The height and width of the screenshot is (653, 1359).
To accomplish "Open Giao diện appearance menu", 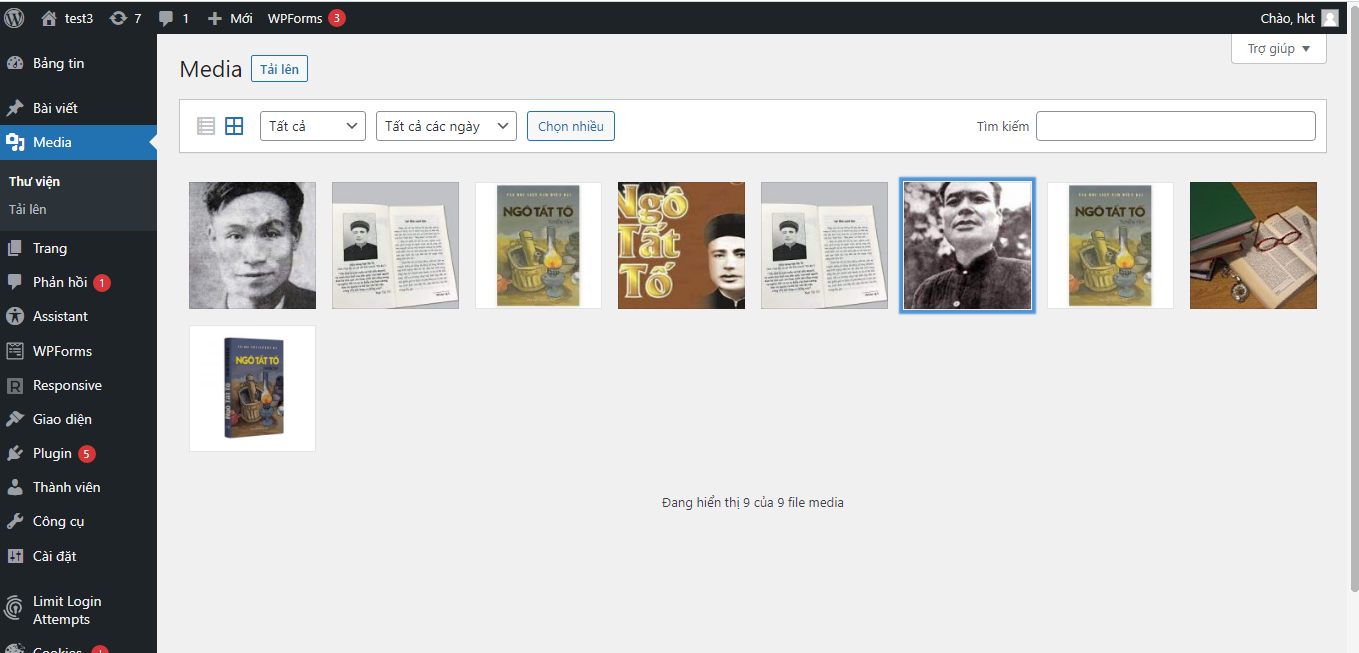I will tap(62, 419).
